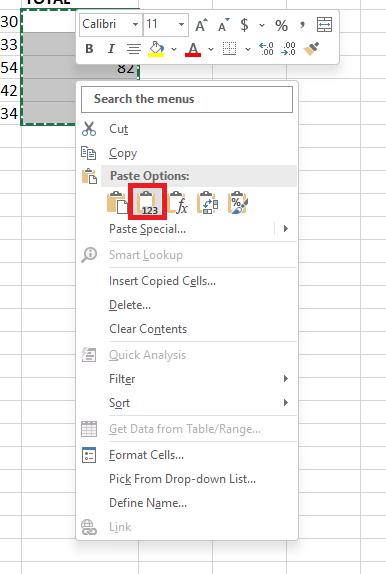386x574 pixels.
Task: Click the Copy pages icon
Action: pyautogui.click(x=89, y=153)
